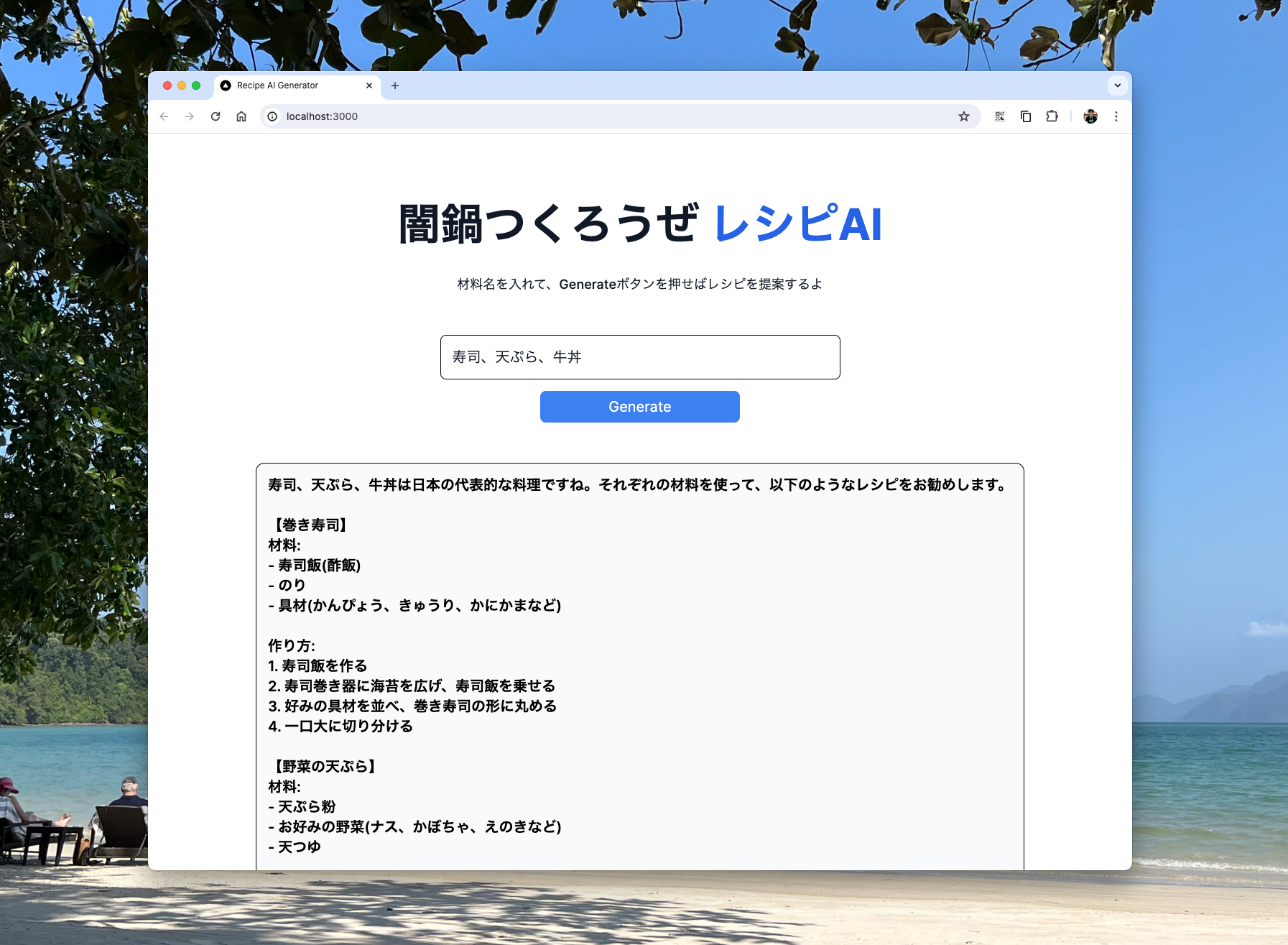
Task: Open a new browser tab
Action: tap(395, 86)
